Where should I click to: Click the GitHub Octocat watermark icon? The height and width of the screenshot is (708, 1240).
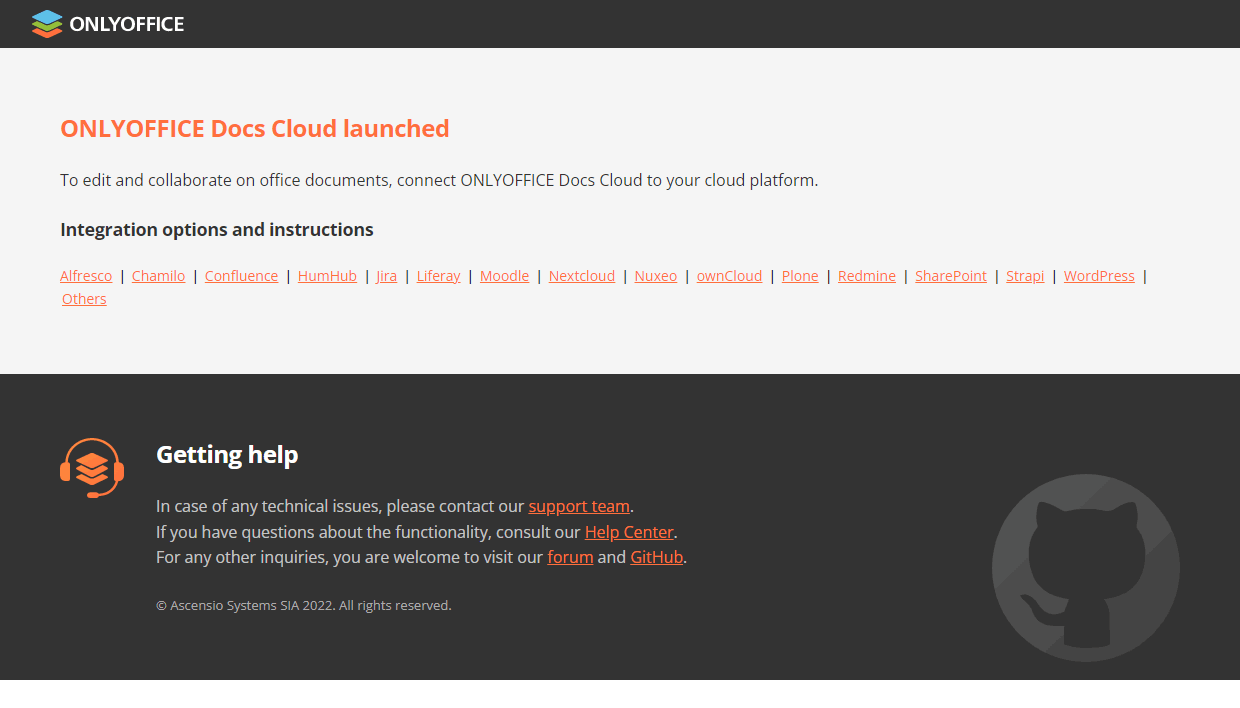1085,567
